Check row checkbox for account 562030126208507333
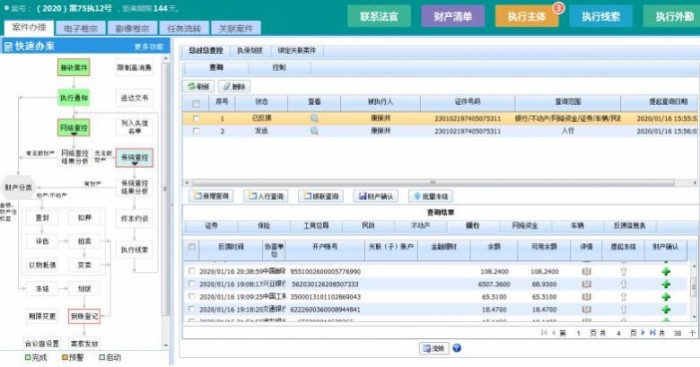700x367 pixels. [x=192, y=284]
